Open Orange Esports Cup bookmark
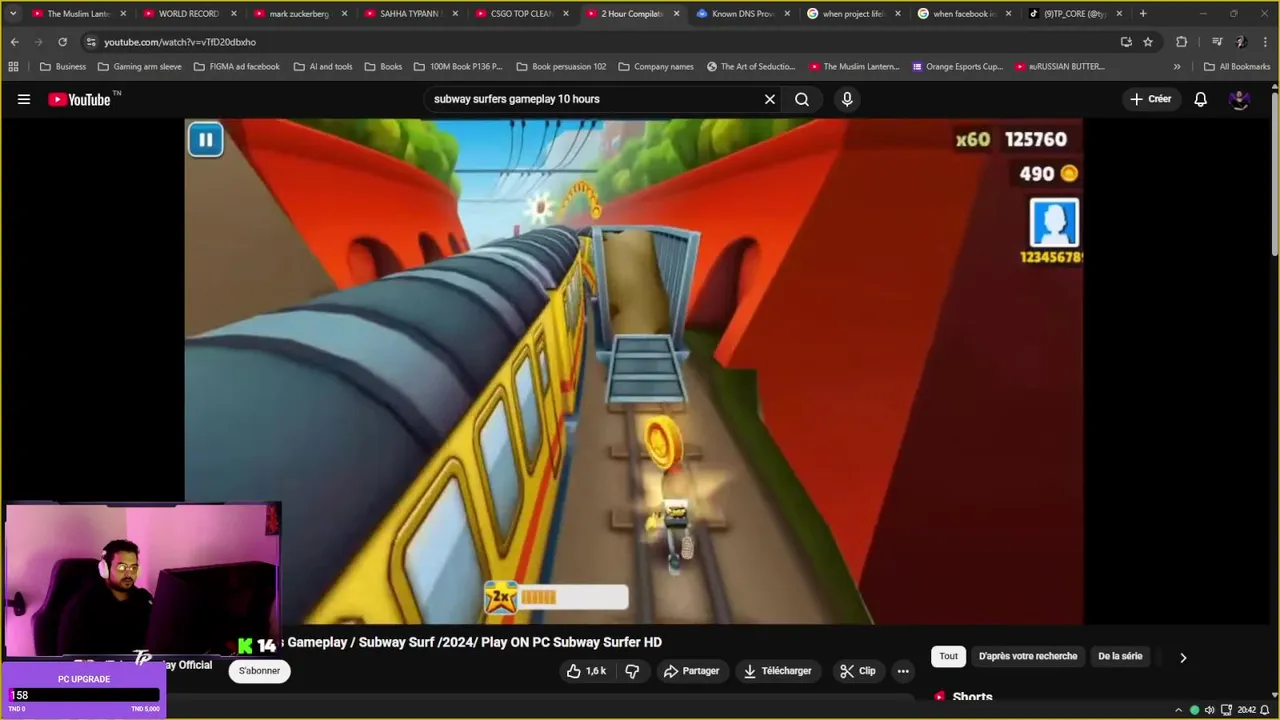Viewport: 1280px width, 720px height. coord(957,67)
